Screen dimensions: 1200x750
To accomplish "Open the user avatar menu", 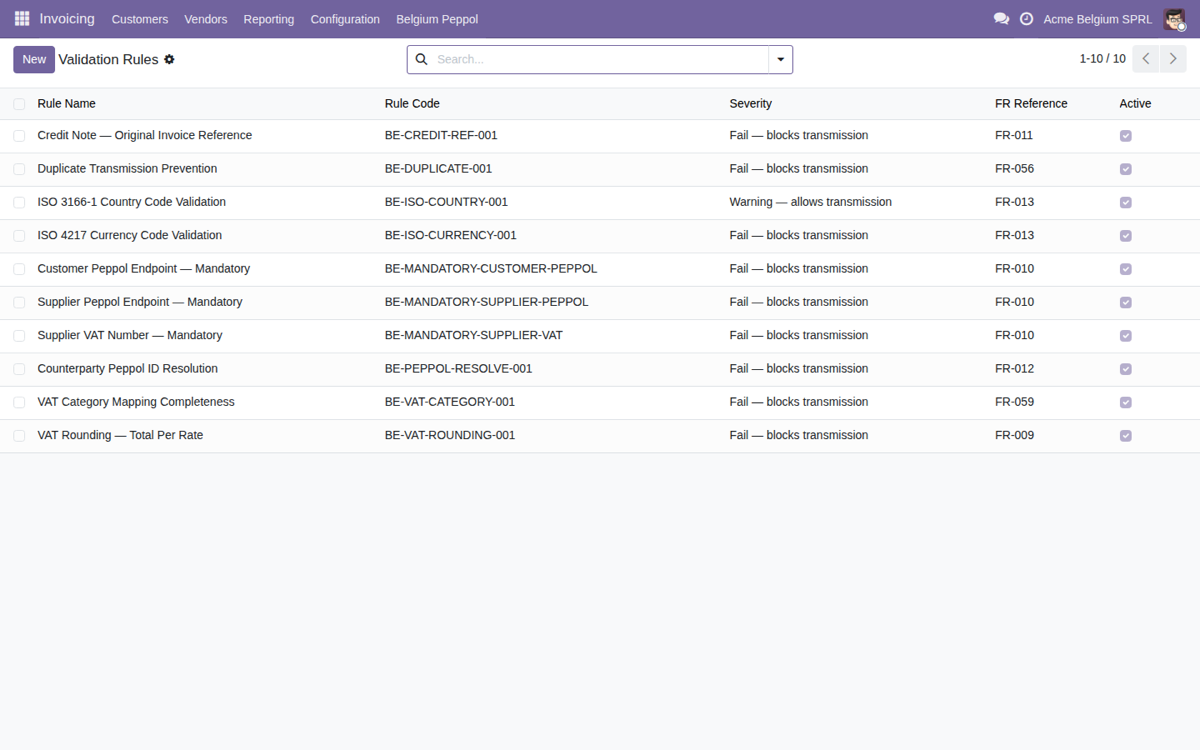I will (x=1174, y=19).
